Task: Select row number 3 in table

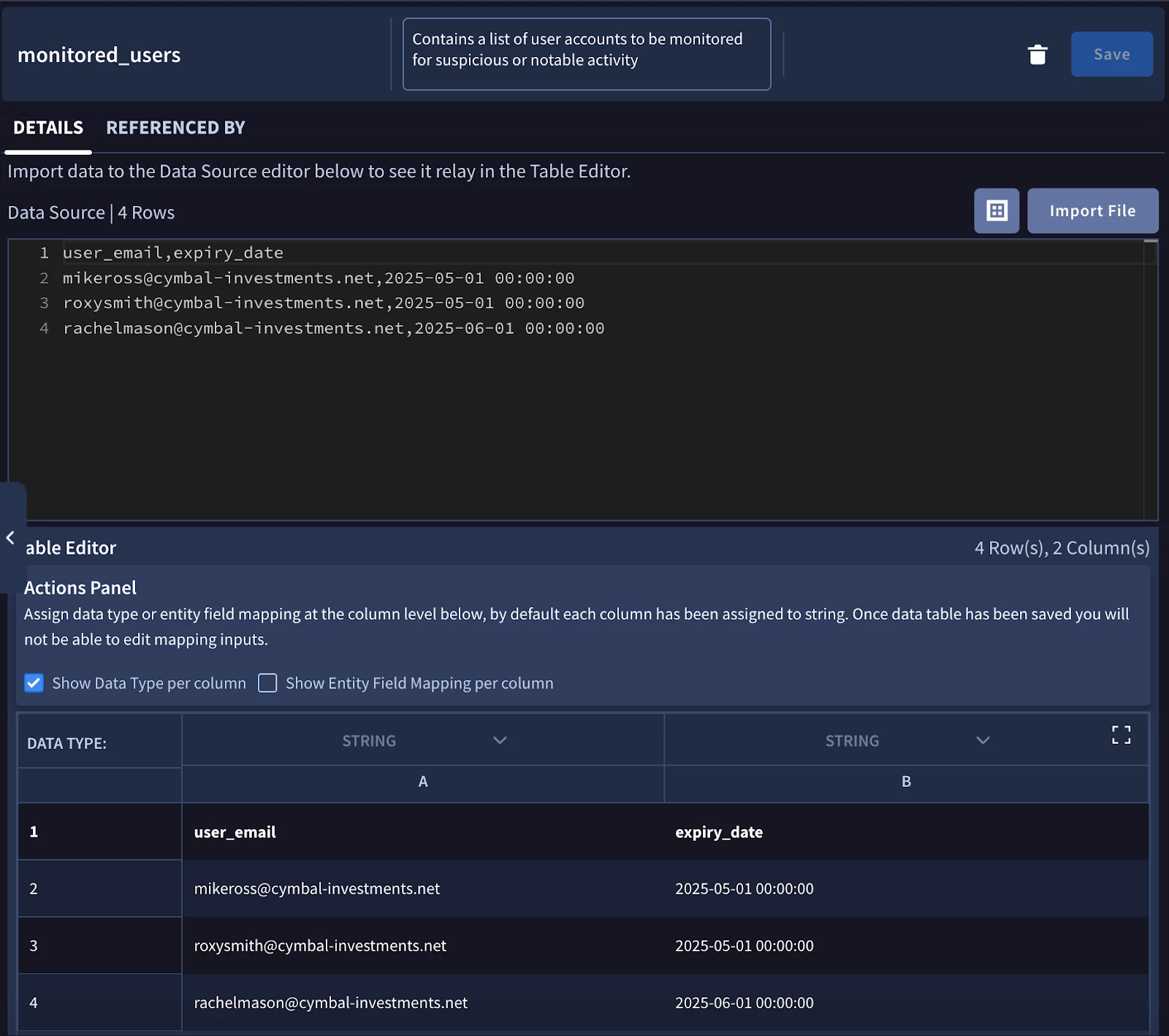Action: (x=99, y=946)
